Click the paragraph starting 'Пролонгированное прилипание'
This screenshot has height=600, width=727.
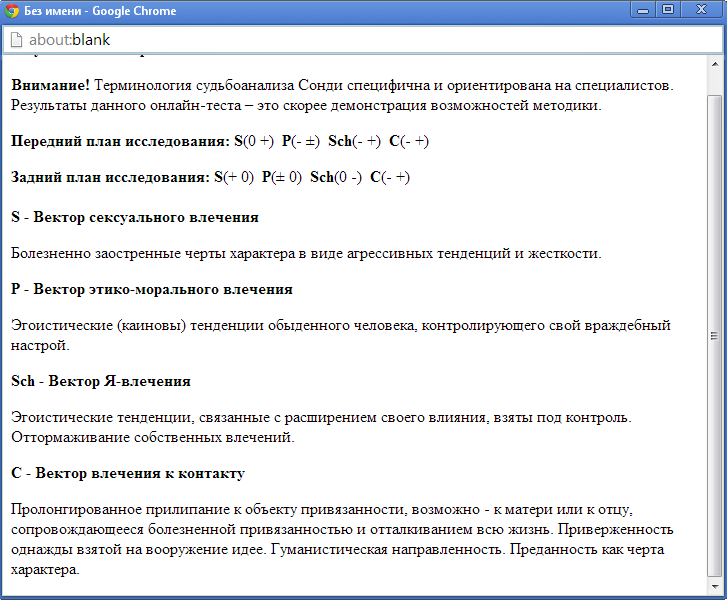[340, 539]
